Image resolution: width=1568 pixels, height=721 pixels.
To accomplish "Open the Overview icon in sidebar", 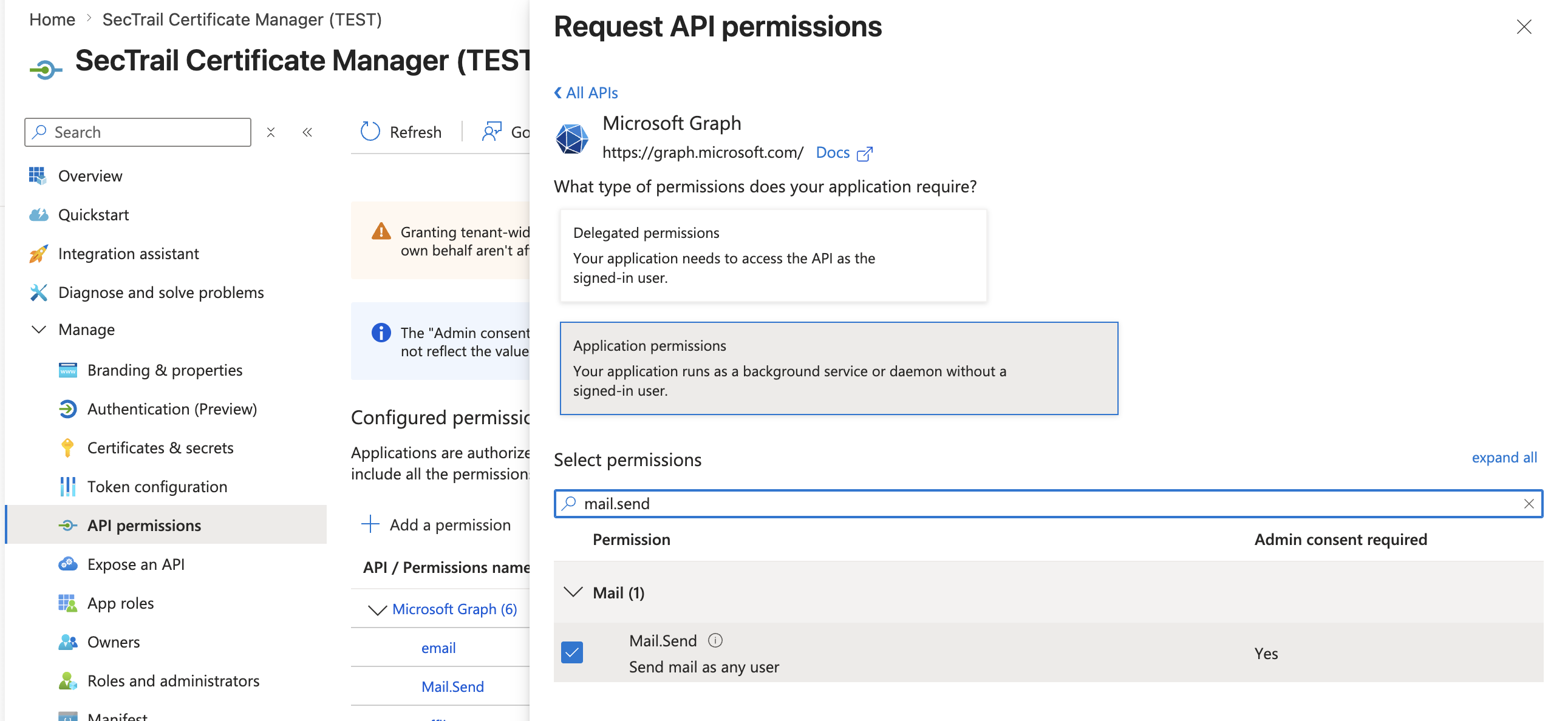I will (x=37, y=176).
